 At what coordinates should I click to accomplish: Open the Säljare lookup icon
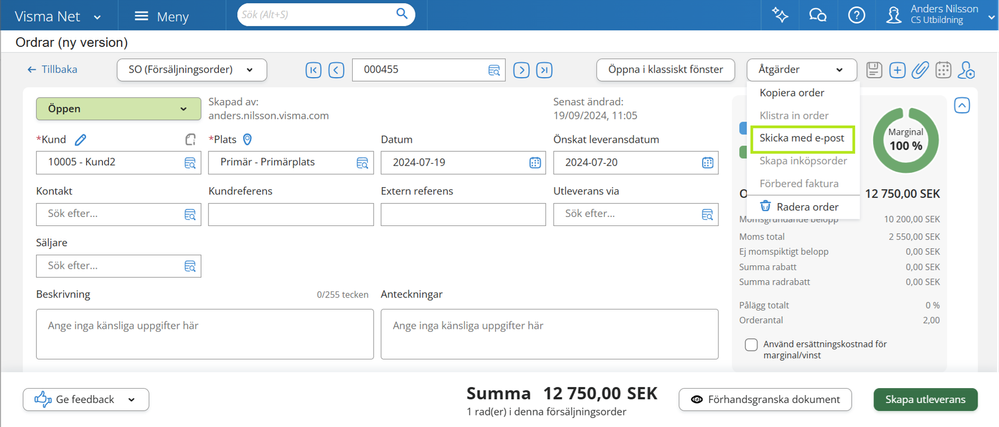190,266
